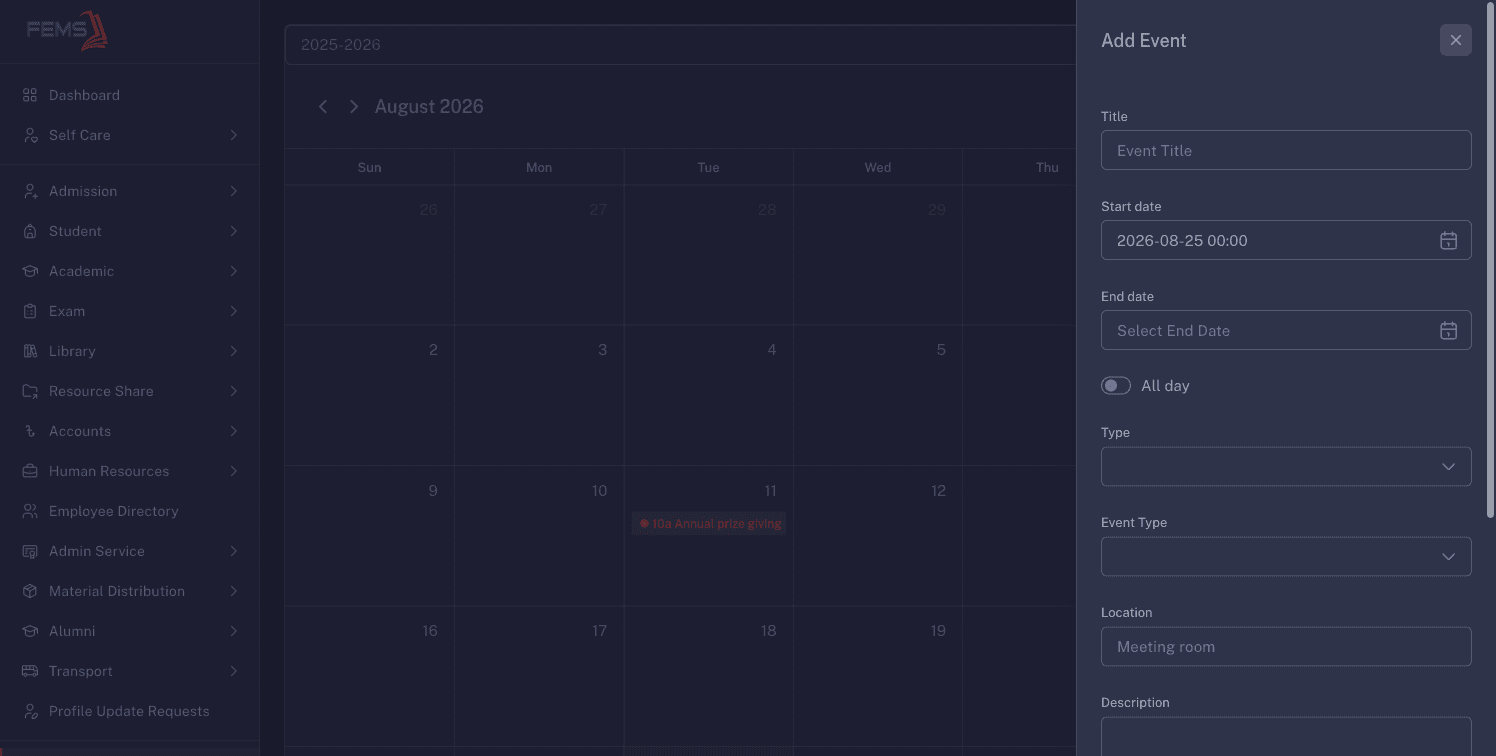Expand the Accounts submenu chevron
The width and height of the screenshot is (1496, 756).
(x=233, y=431)
